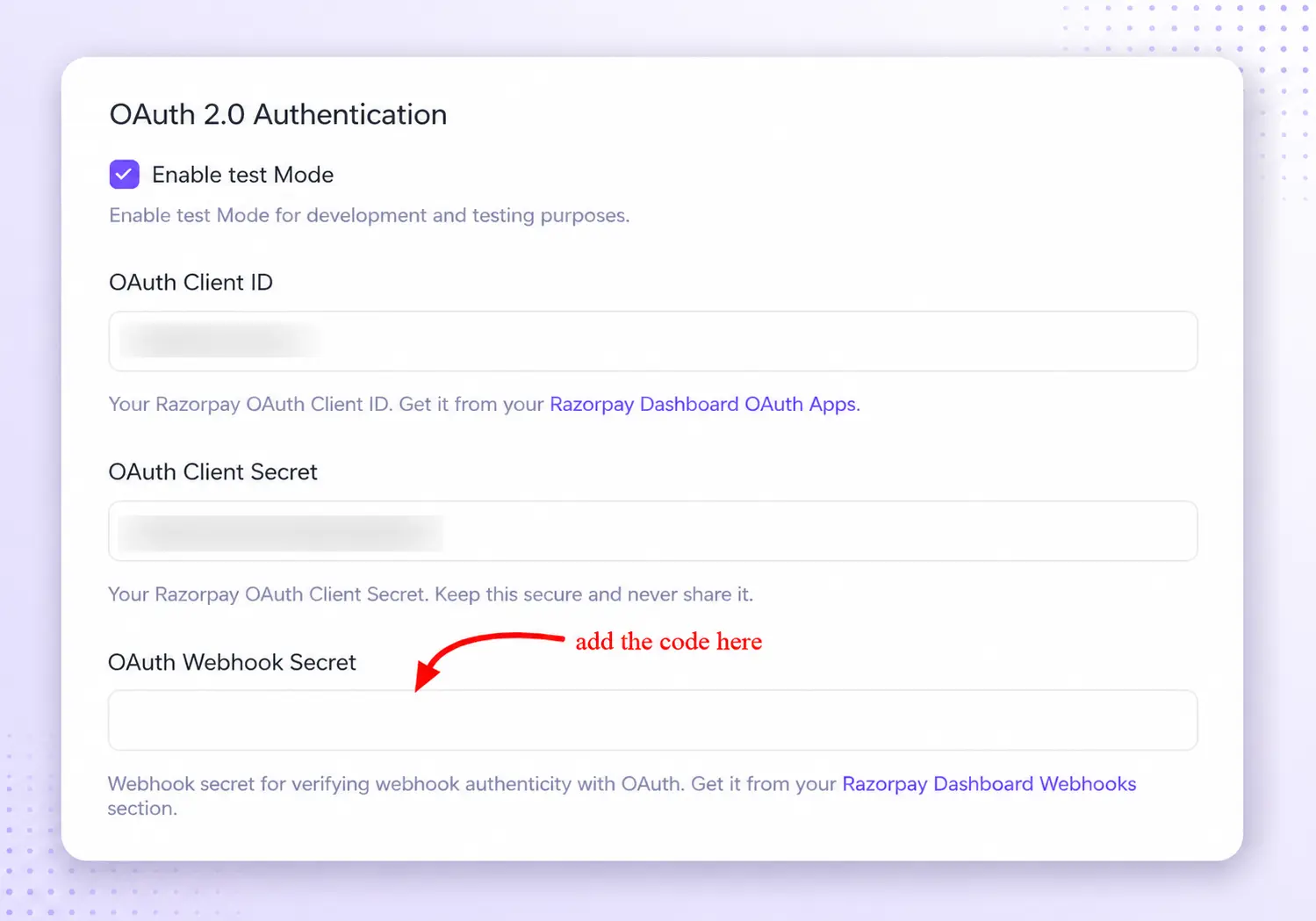Click the 'Your Razorpay OAuth Client ID' helper text

click(x=250, y=404)
